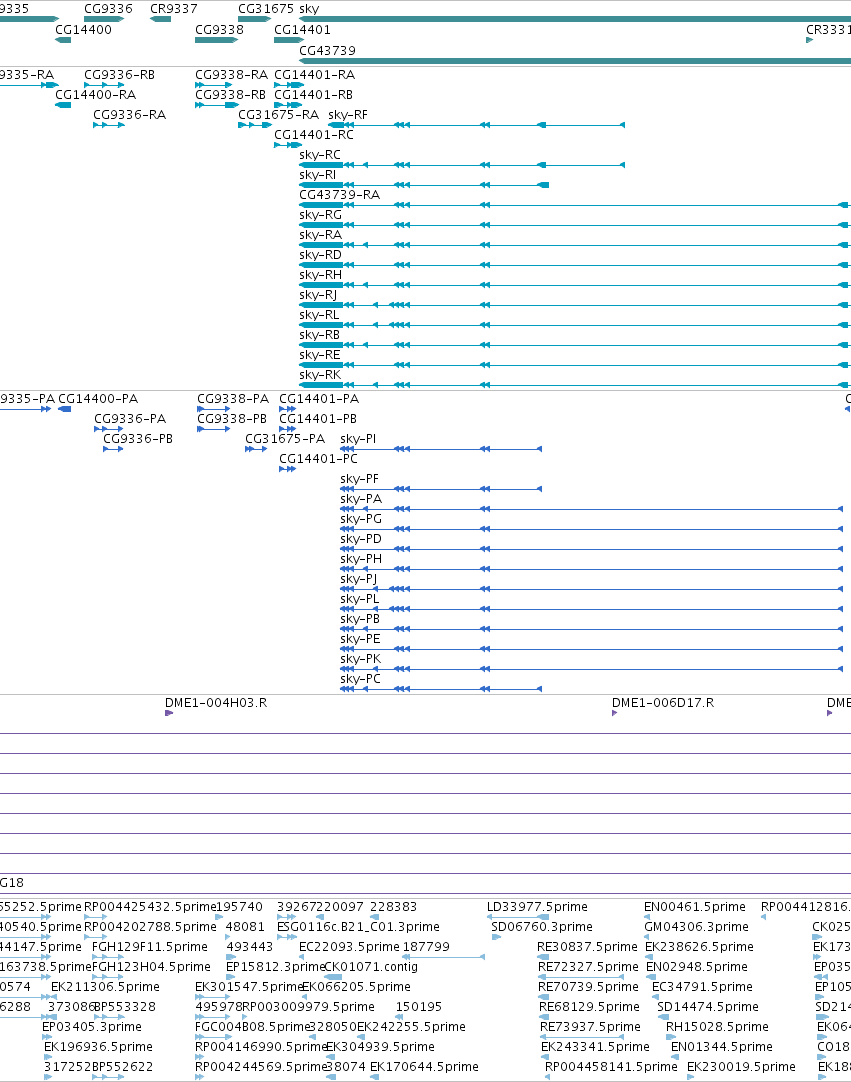Click transcript label CG14401-RA
The height and width of the screenshot is (1082, 851).
coord(315,75)
